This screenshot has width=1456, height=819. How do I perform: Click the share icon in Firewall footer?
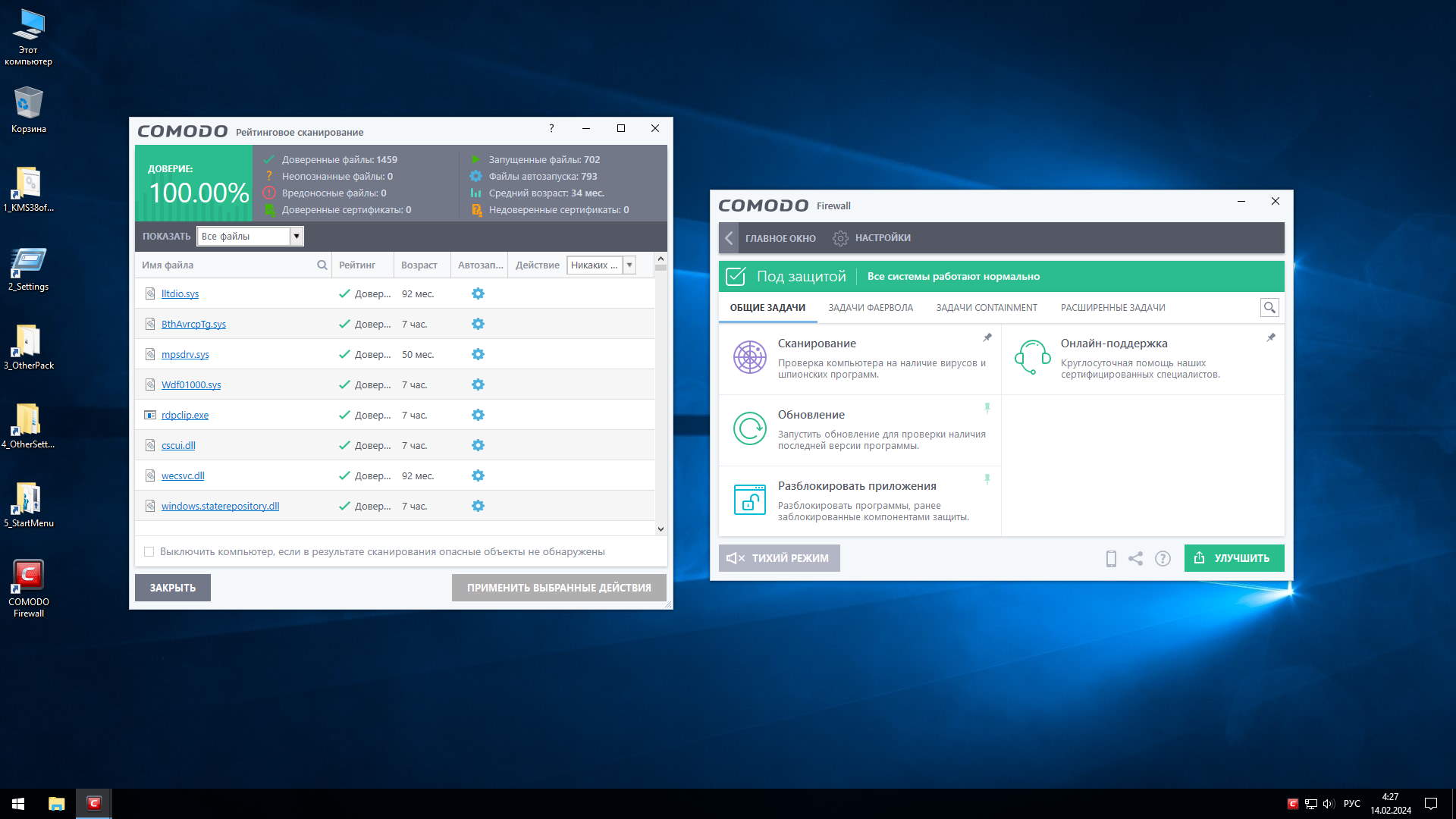[1135, 559]
